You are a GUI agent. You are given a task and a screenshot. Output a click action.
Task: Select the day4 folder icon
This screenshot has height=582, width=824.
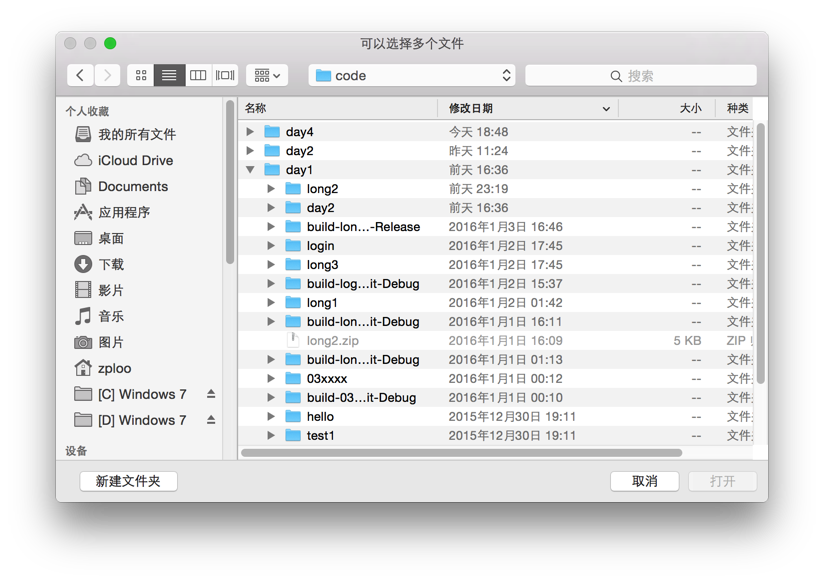[272, 131]
